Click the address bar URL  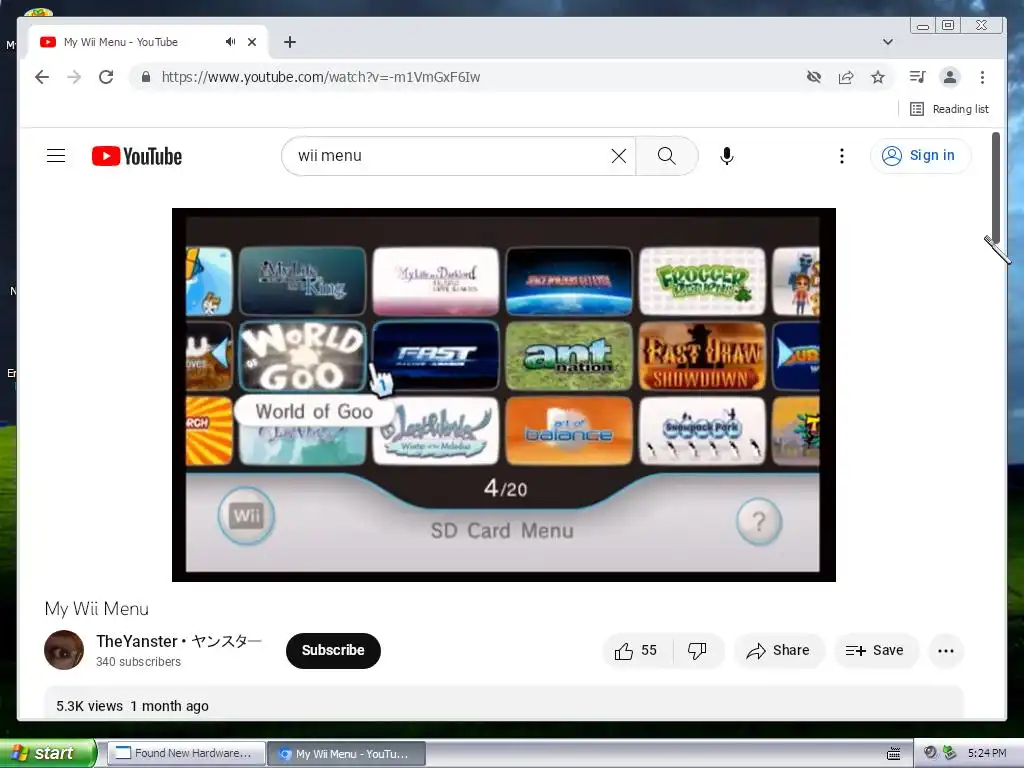tap(321, 77)
